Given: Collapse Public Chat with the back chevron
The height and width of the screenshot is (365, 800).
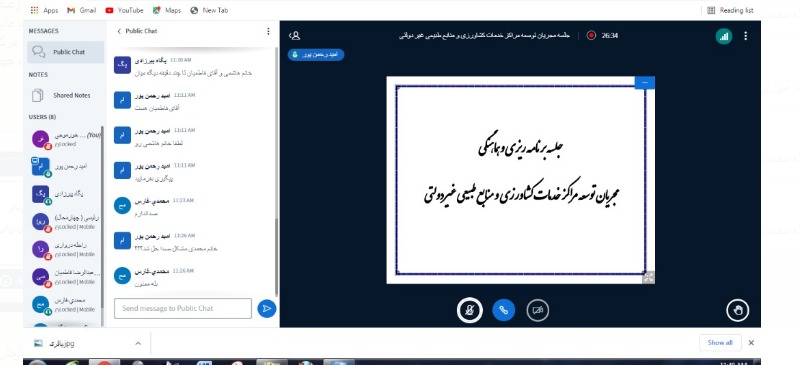Looking at the screenshot, I should click(x=119, y=31).
